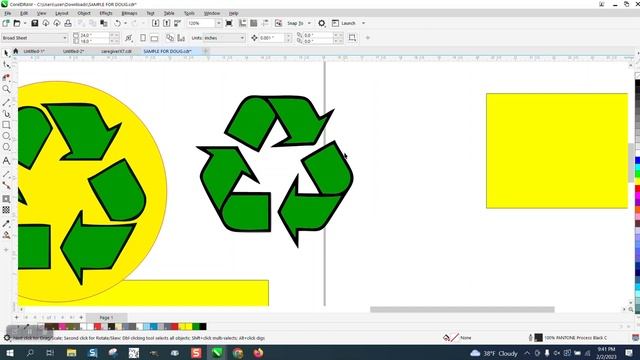This screenshot has width=640, height=360.
Task: Expand toolbox with plus at bottom
Action: pos(6,250)
